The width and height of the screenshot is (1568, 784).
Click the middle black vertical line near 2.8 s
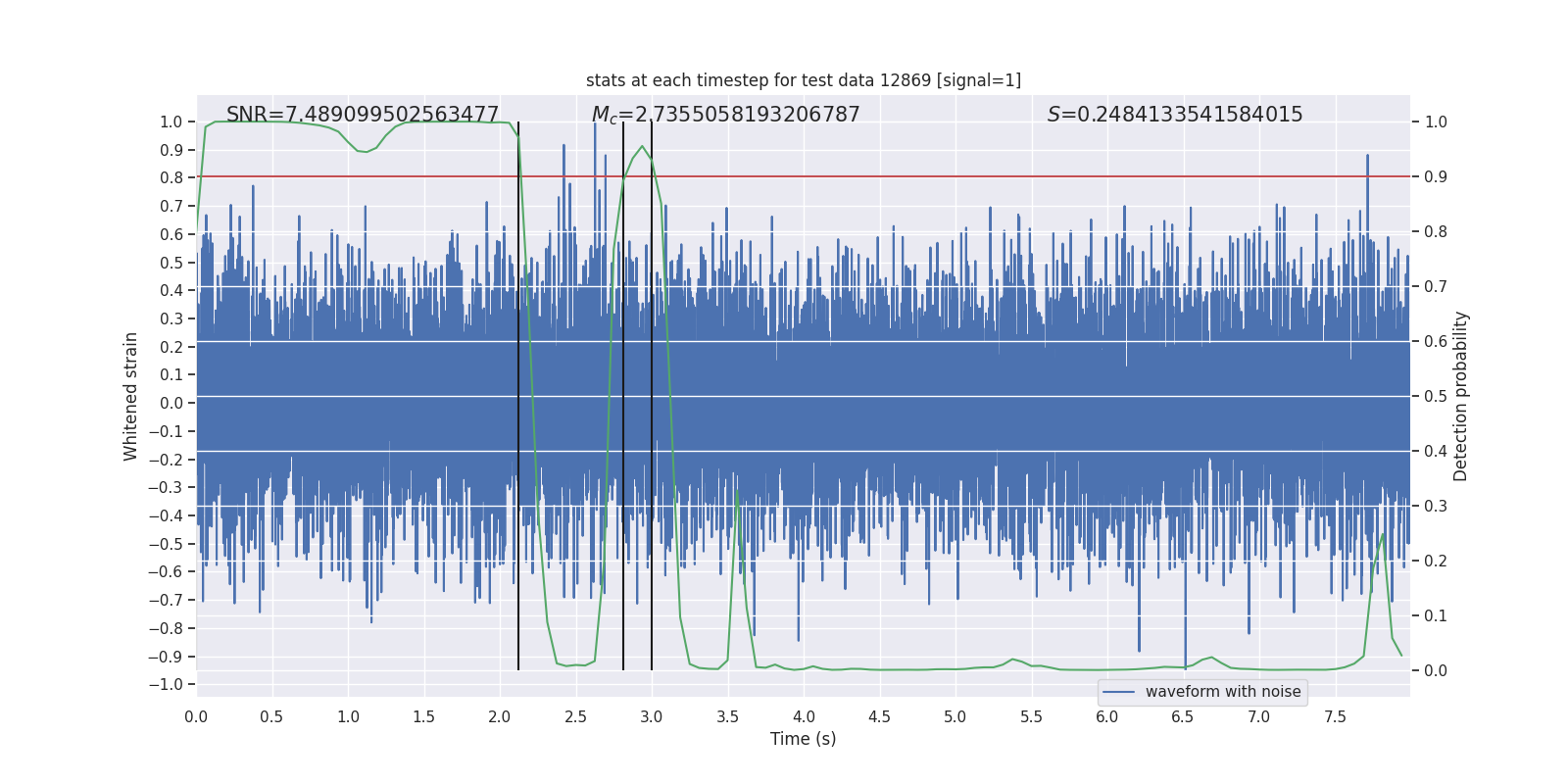(x=623, y=392)
